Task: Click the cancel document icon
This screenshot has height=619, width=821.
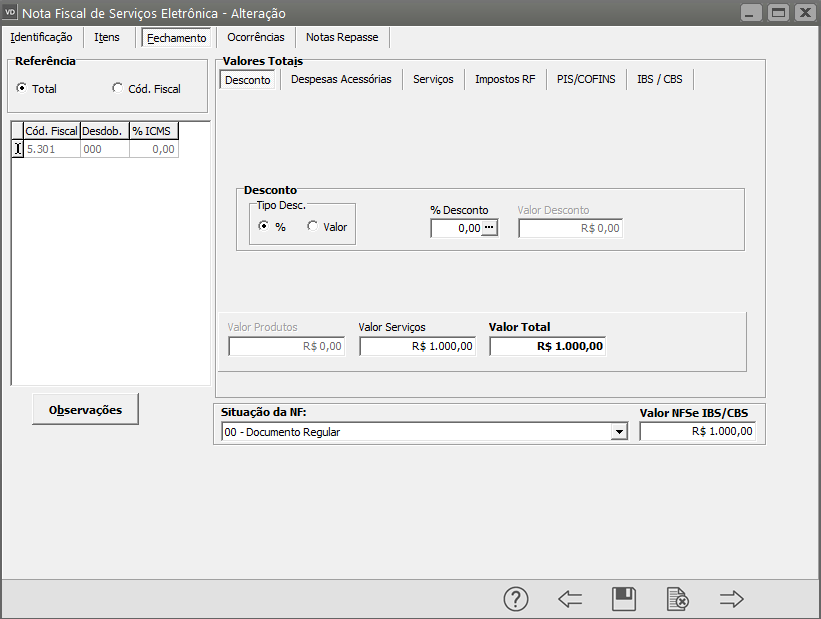Action: (678, 599)
